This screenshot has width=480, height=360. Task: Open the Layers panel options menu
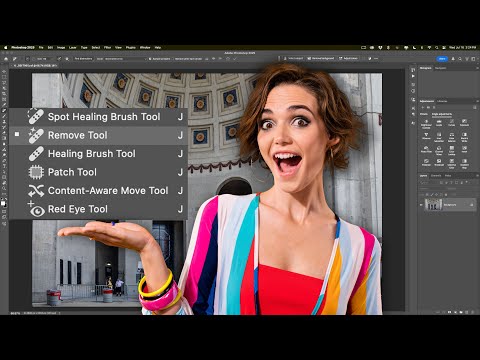(477, 176)
